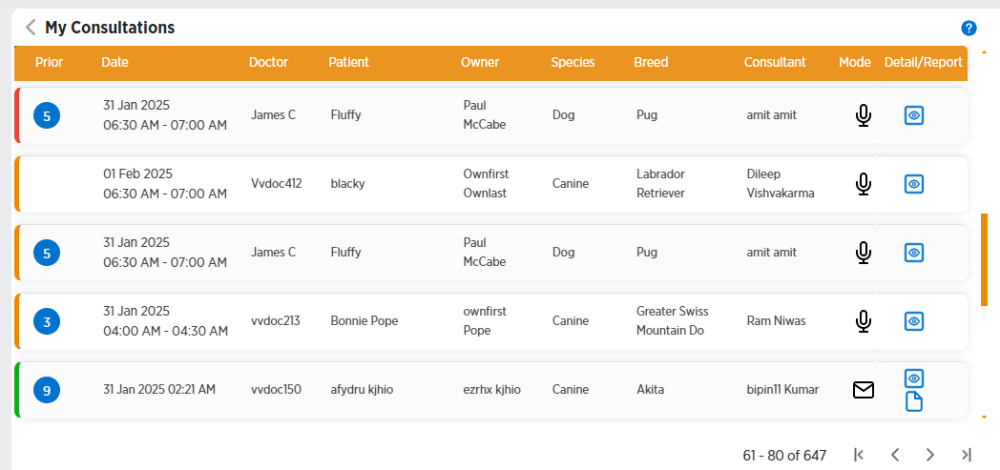Select the patient name 'Bonnie Pope'
This screenshot has width=1000, height=470.
364,321
